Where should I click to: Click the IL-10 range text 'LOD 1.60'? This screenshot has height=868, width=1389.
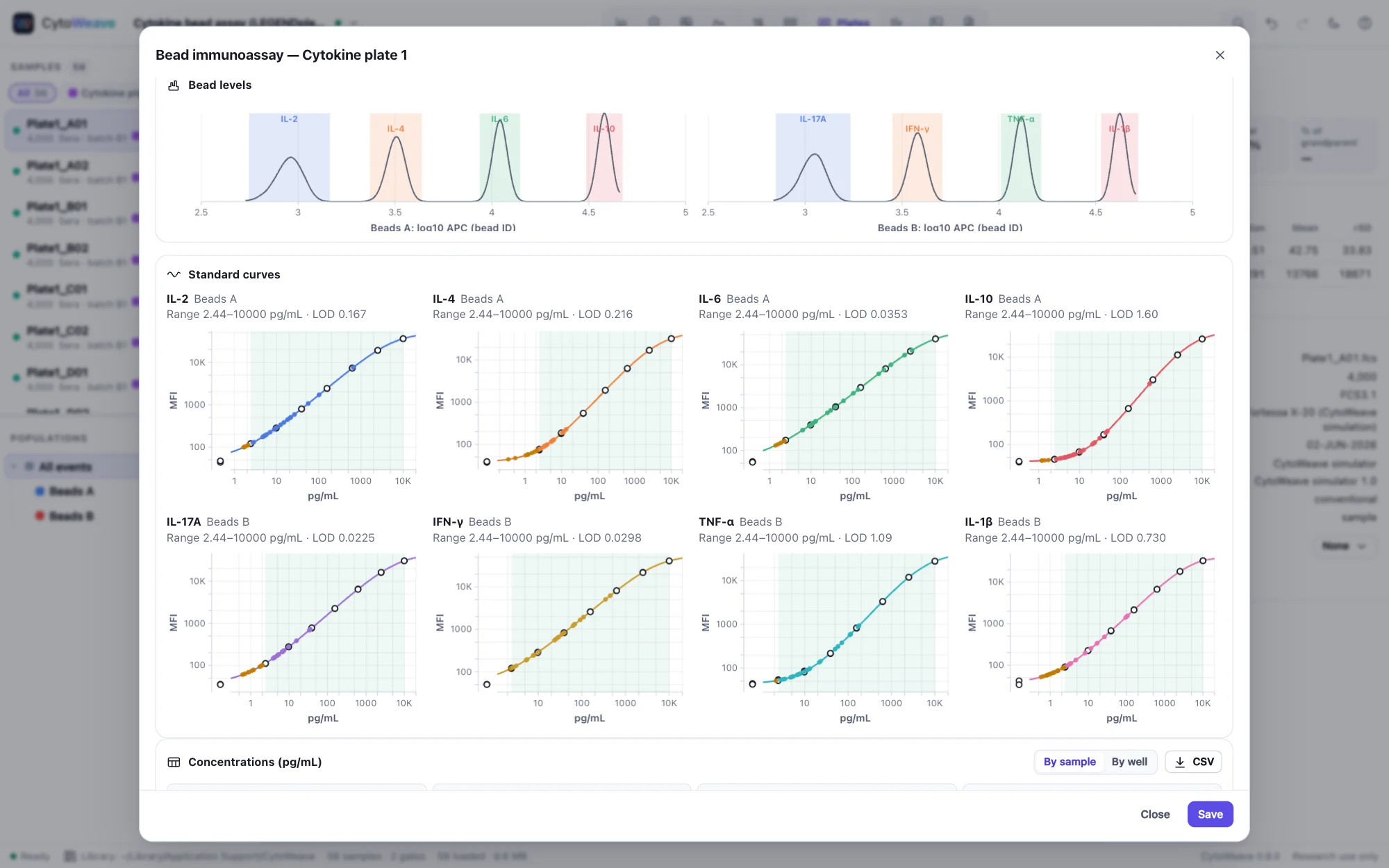click(1134, 314)
